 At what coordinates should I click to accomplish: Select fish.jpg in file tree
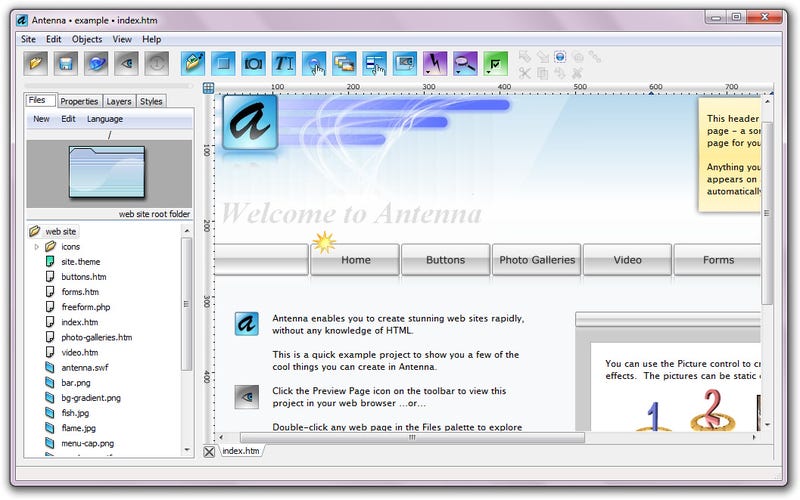67,413
